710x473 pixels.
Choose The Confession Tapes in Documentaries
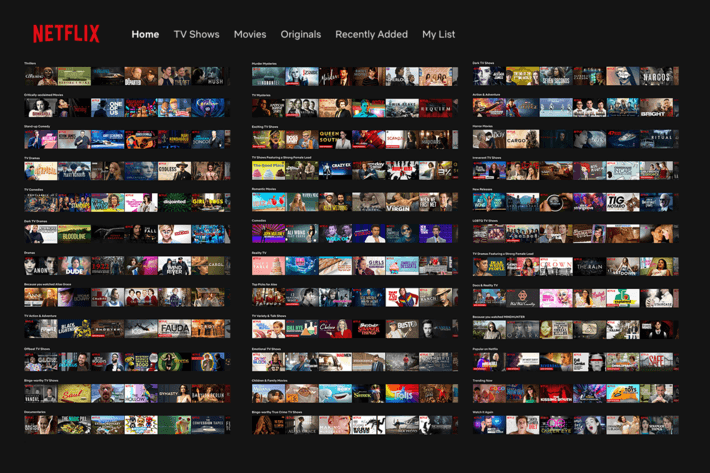208,425
